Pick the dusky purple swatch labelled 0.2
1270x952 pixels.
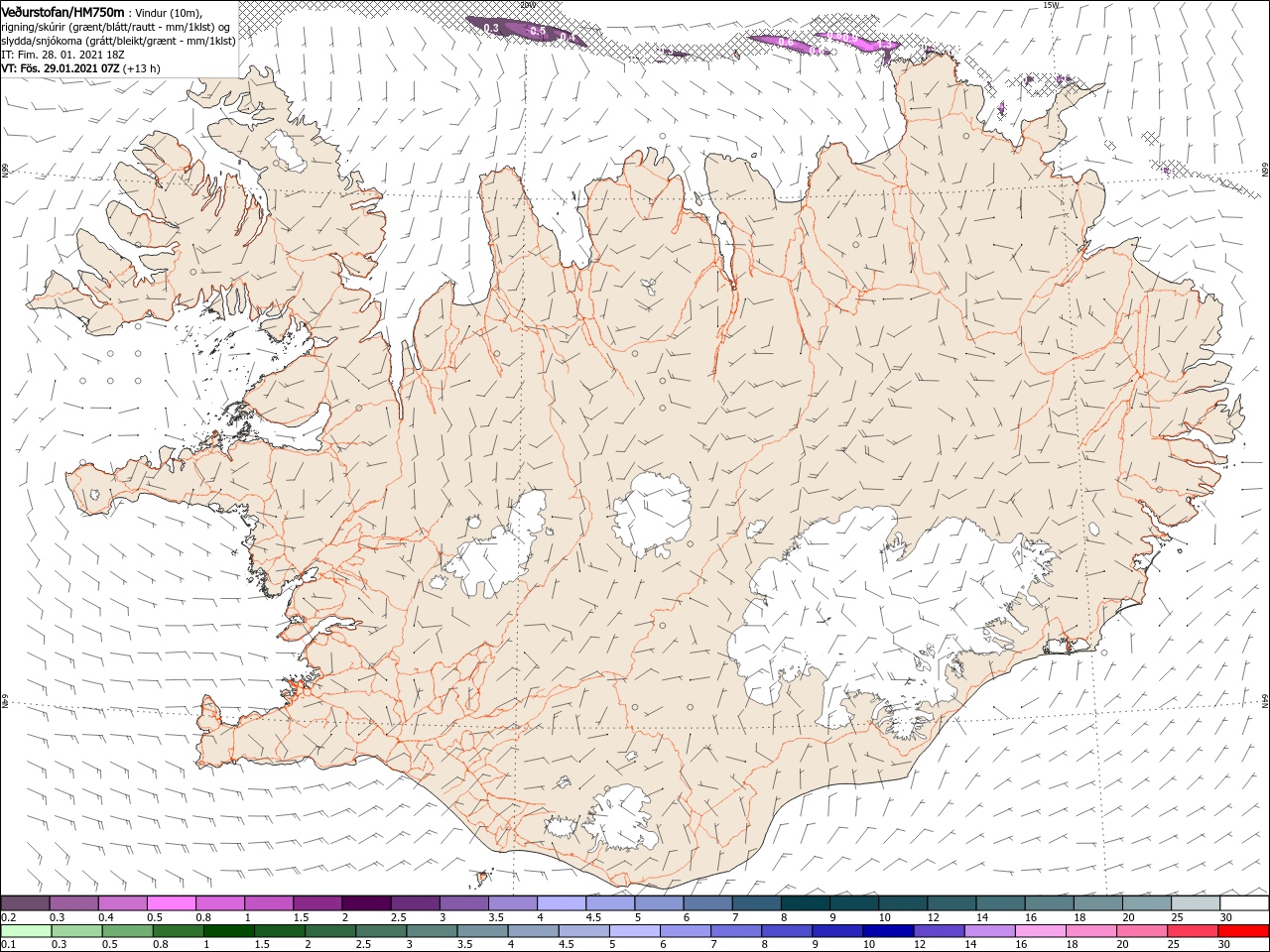coord(25,902)
